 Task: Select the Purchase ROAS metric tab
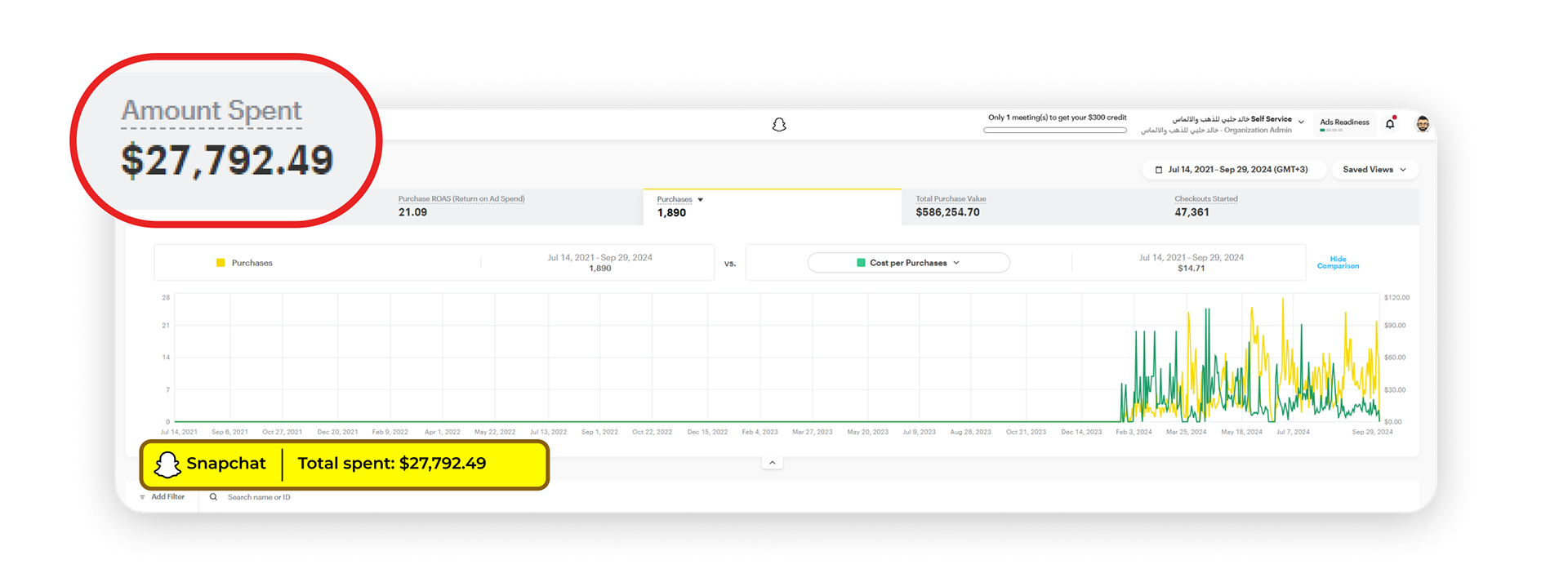point(514,207)
